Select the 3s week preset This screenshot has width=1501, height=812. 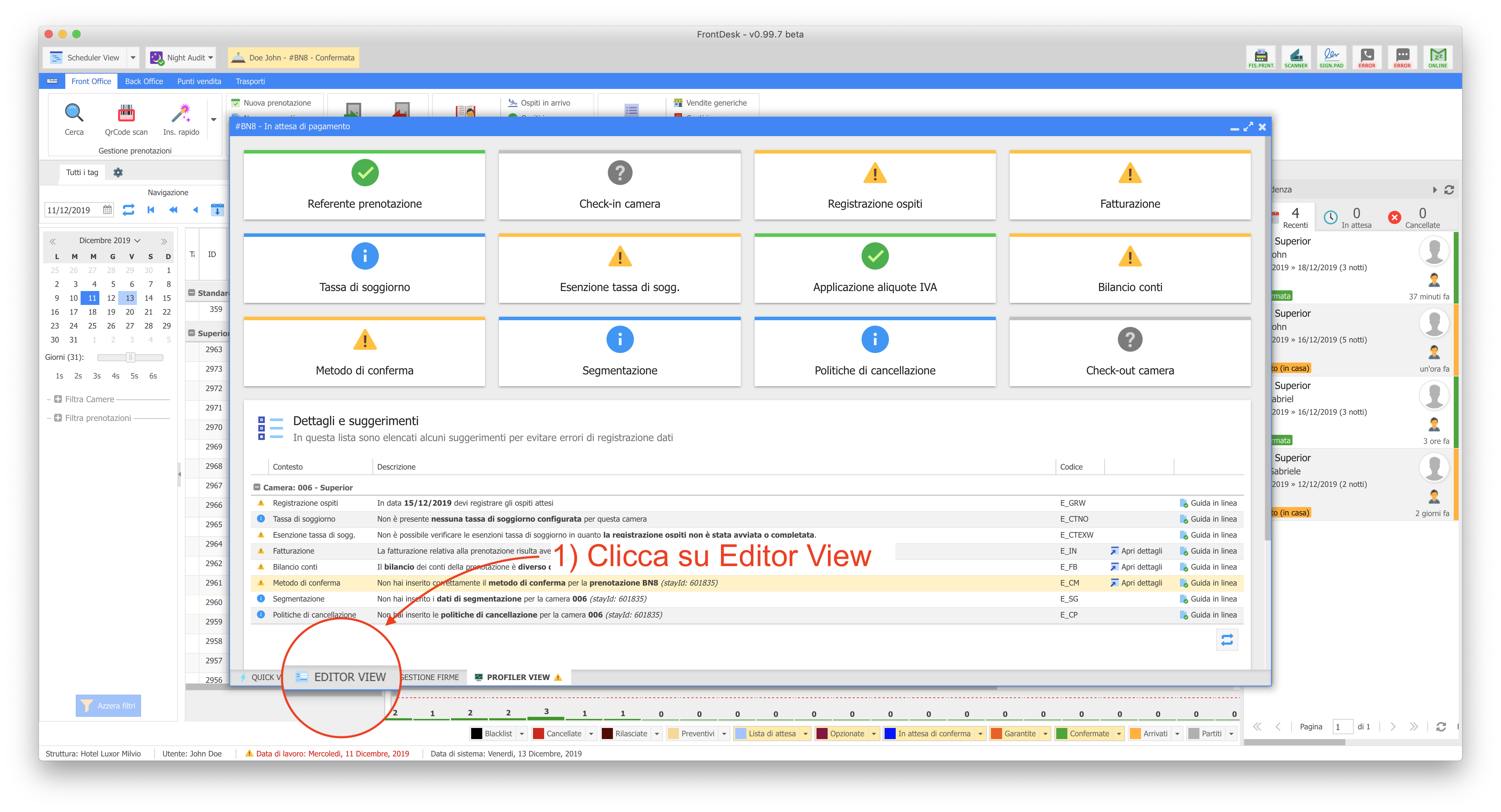(97, 376)
